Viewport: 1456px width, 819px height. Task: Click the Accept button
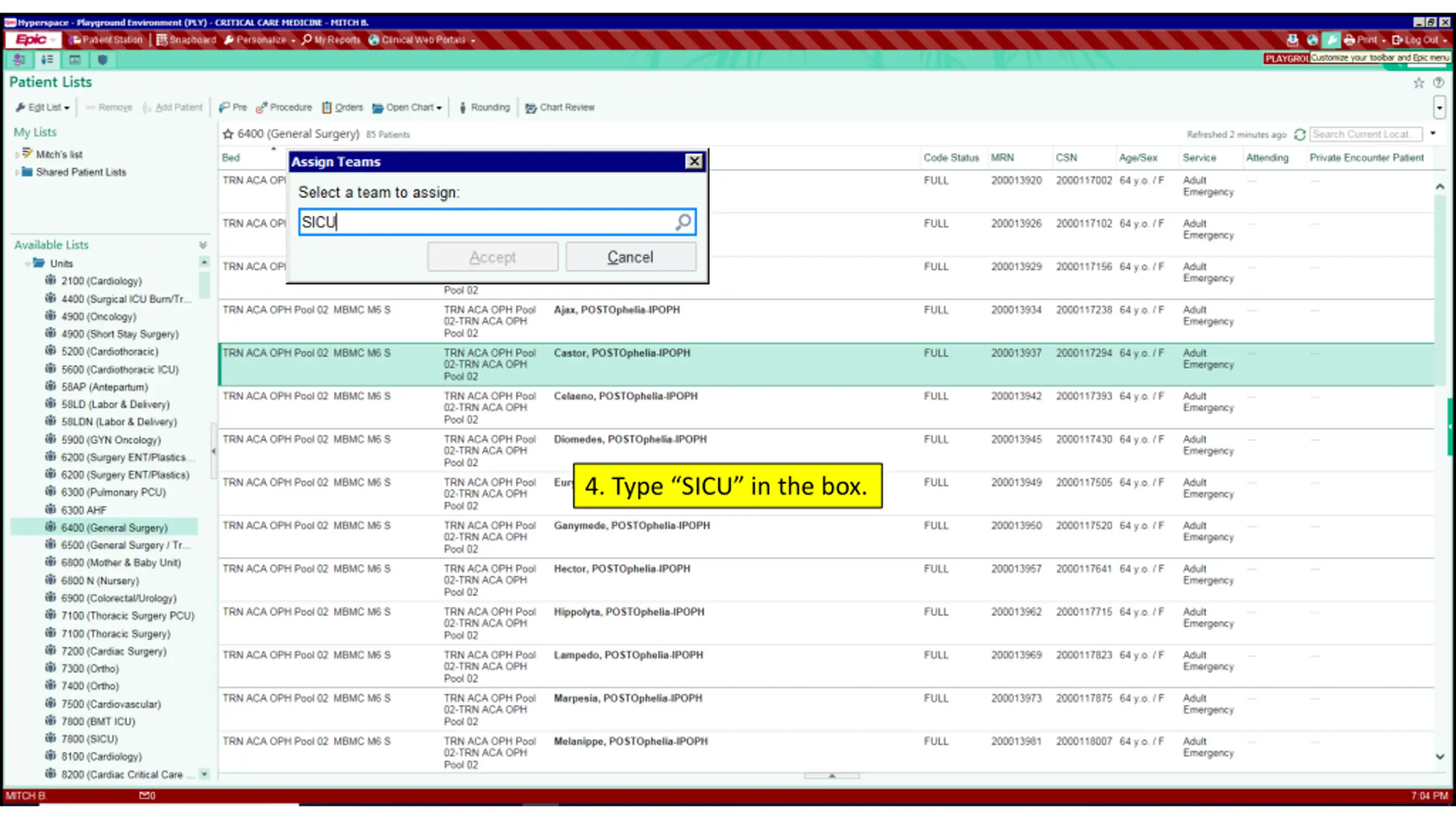[493, 257]
